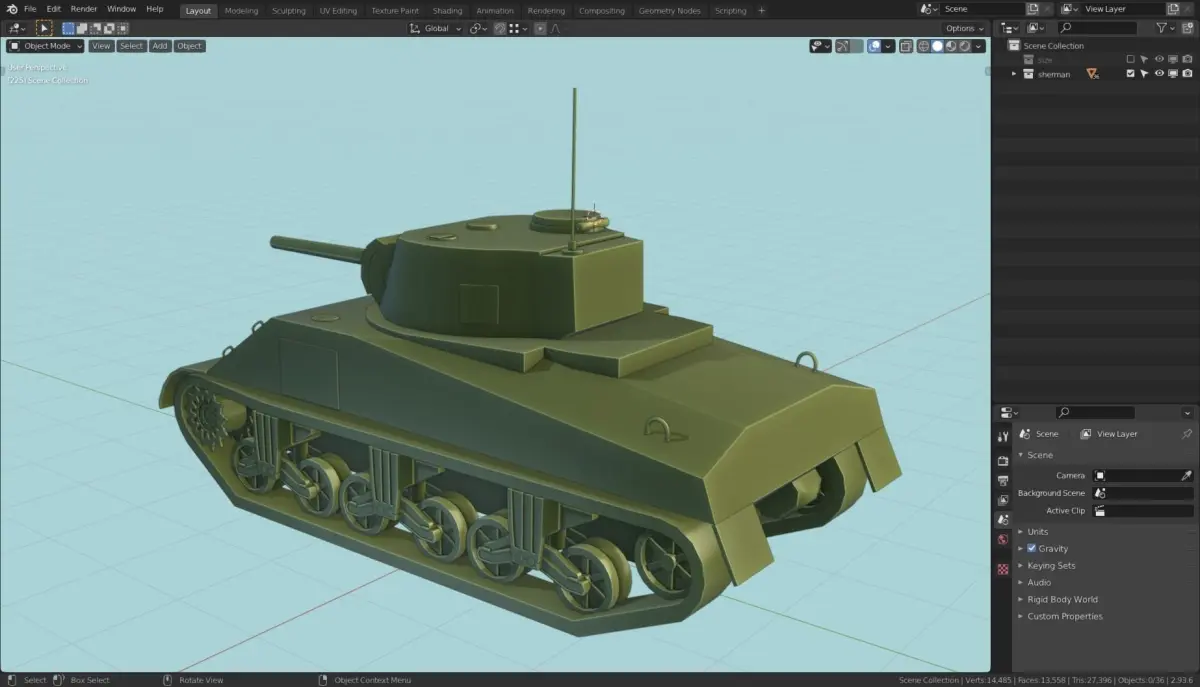Switch to the Texture Paint workspace tab
This screenshot has width=1200, height=687.
pos(395,11)
